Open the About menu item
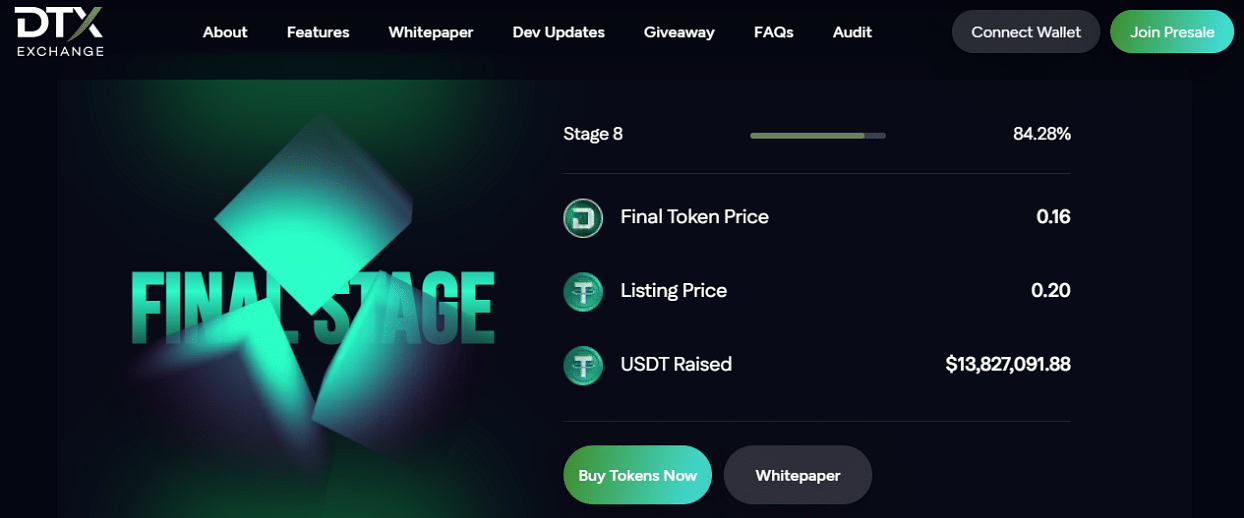This screenshot has height=518, width=1244. [225, 32]
